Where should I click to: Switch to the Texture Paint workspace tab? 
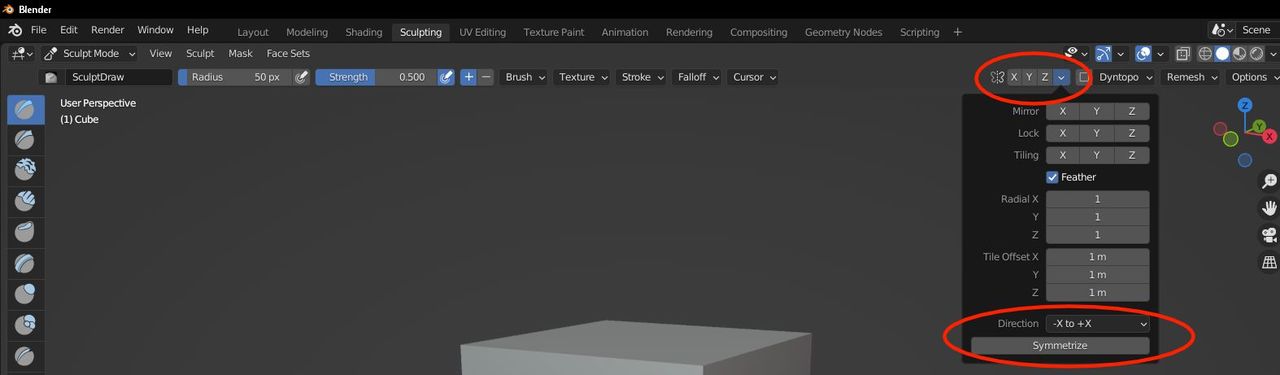tap(553, 32)
